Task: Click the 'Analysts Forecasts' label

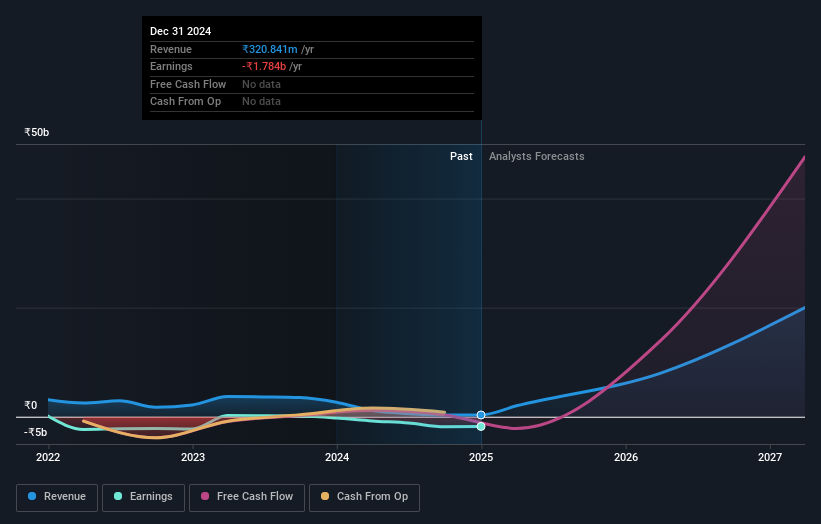Action: point(537,157)
